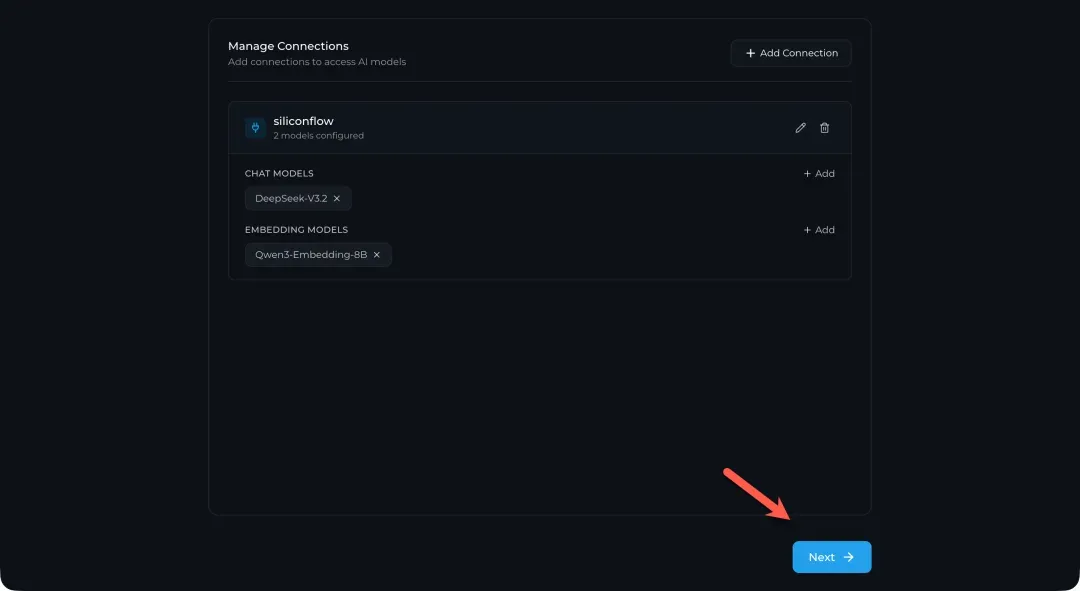Click the right arrow icon inside Next
Viewport: 1080px width, 591px height.
coord(849,557)
